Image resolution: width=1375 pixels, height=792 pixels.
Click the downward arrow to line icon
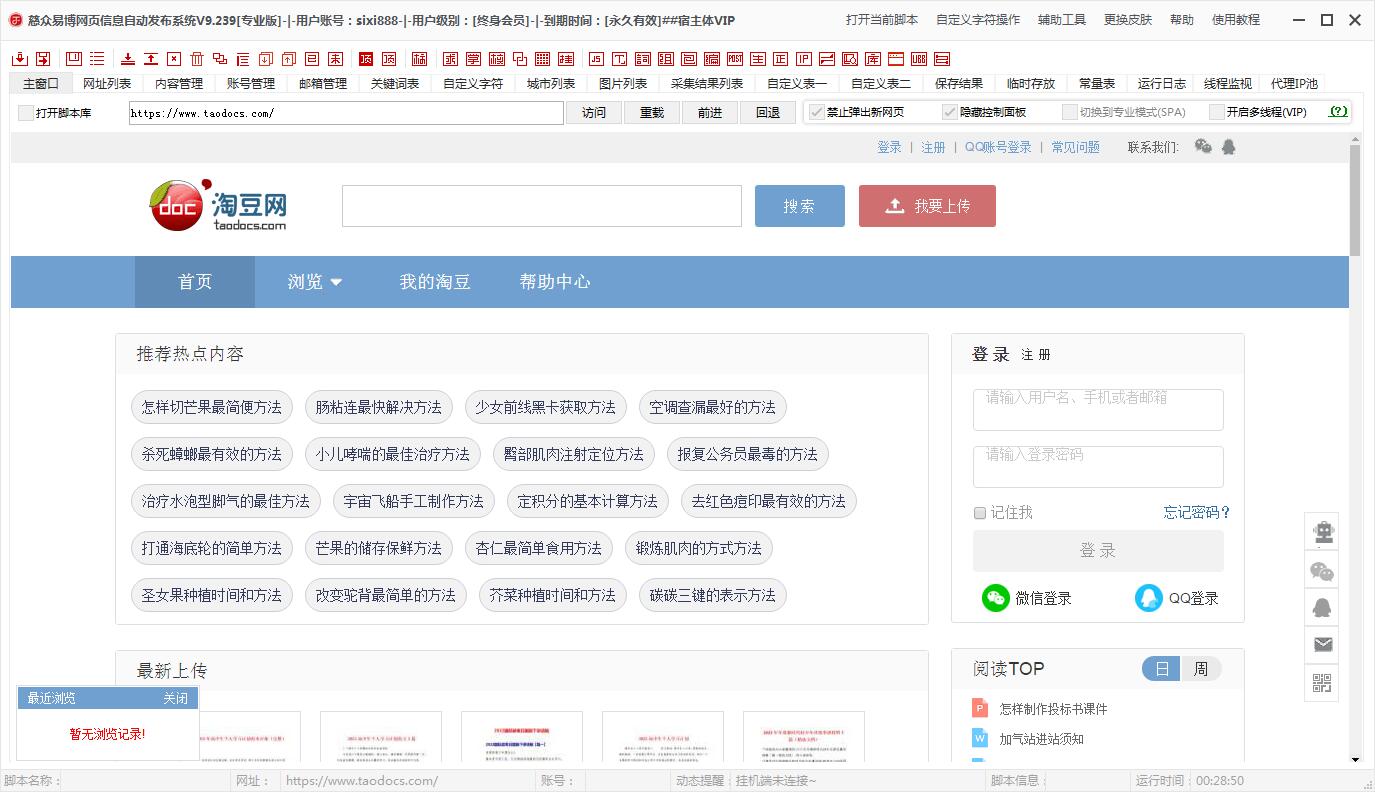pyautogui.click(x=128, y=59)
